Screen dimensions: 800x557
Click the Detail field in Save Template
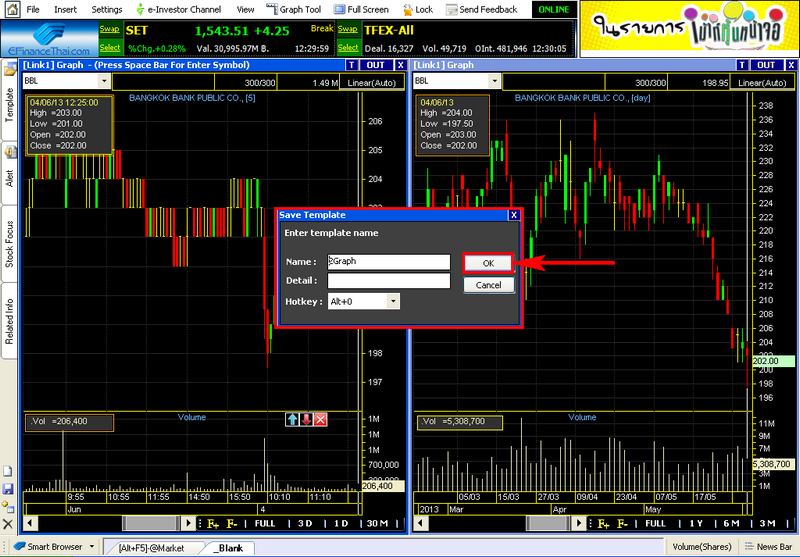click(x=389, y=281)
